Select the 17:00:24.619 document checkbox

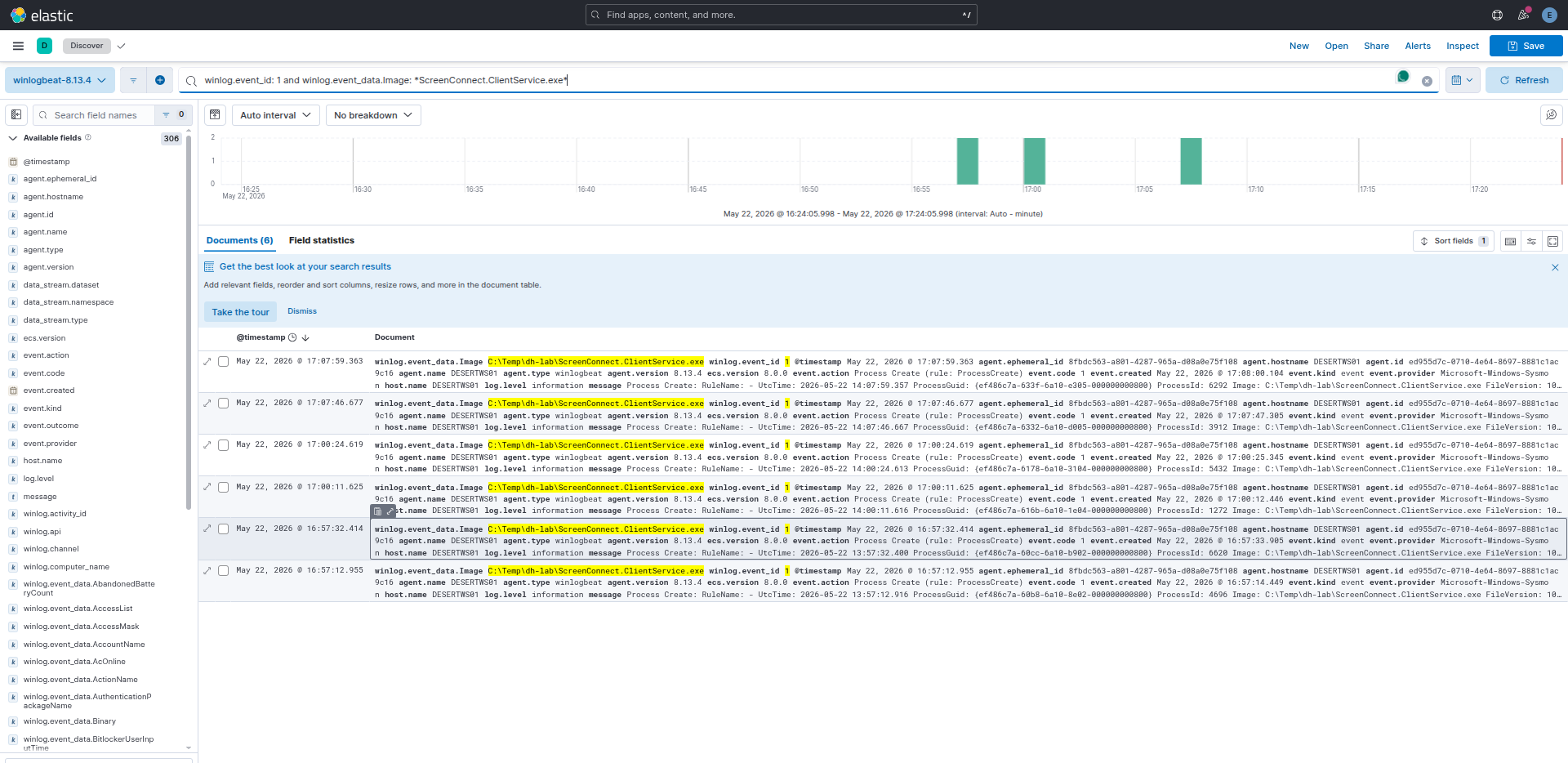[x=223, y=445]
